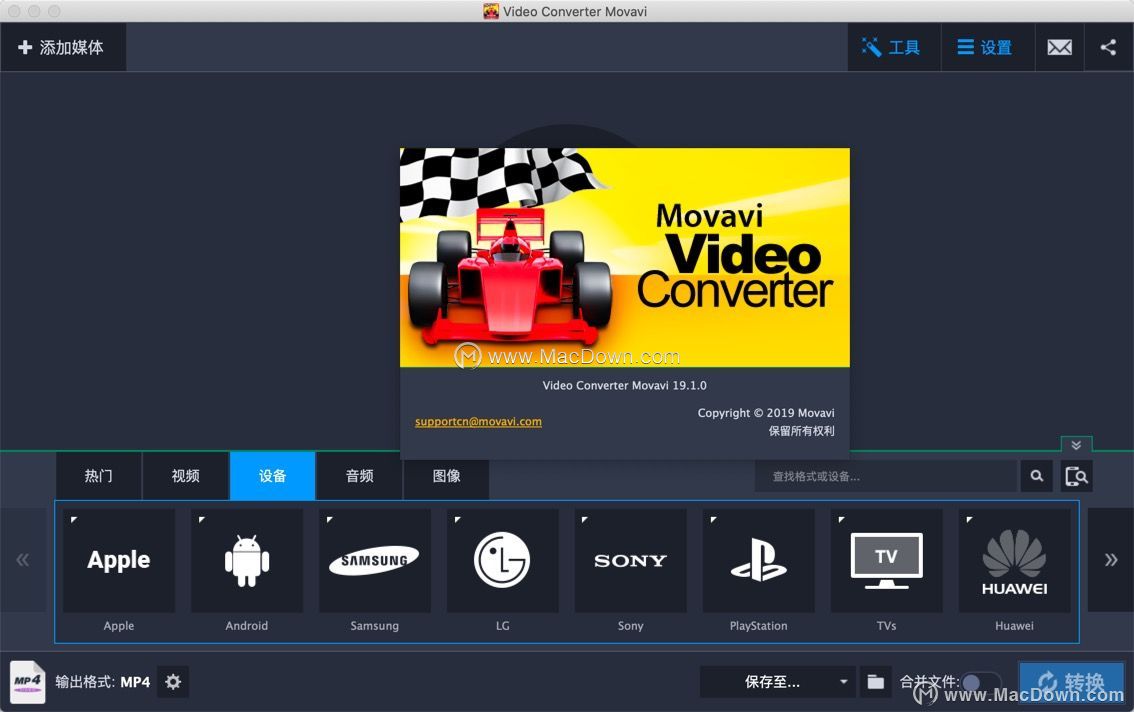Click the magnifier search button
Viewport: 1134px width, 712px height.
1037,476
